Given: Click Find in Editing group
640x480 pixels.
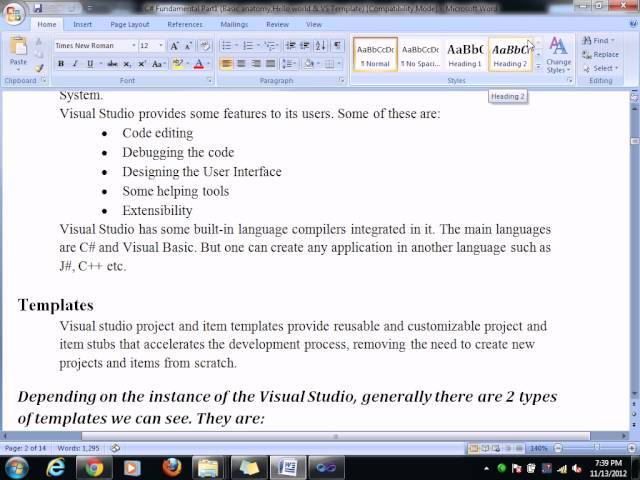Looking at the screenshot, I should coord(598,40).
